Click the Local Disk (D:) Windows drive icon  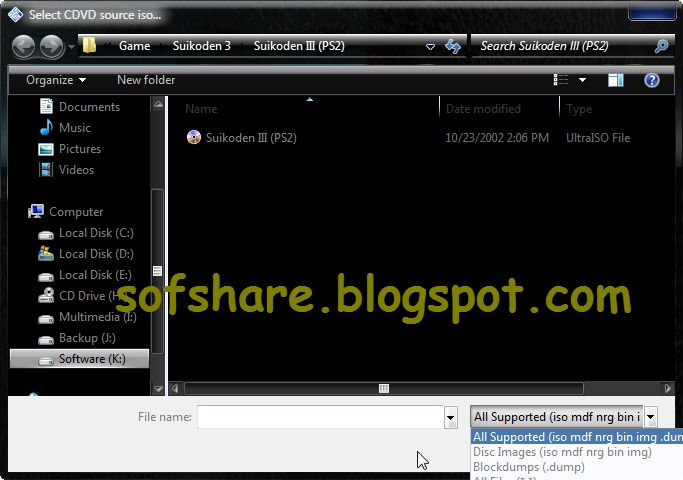[46, 254]
